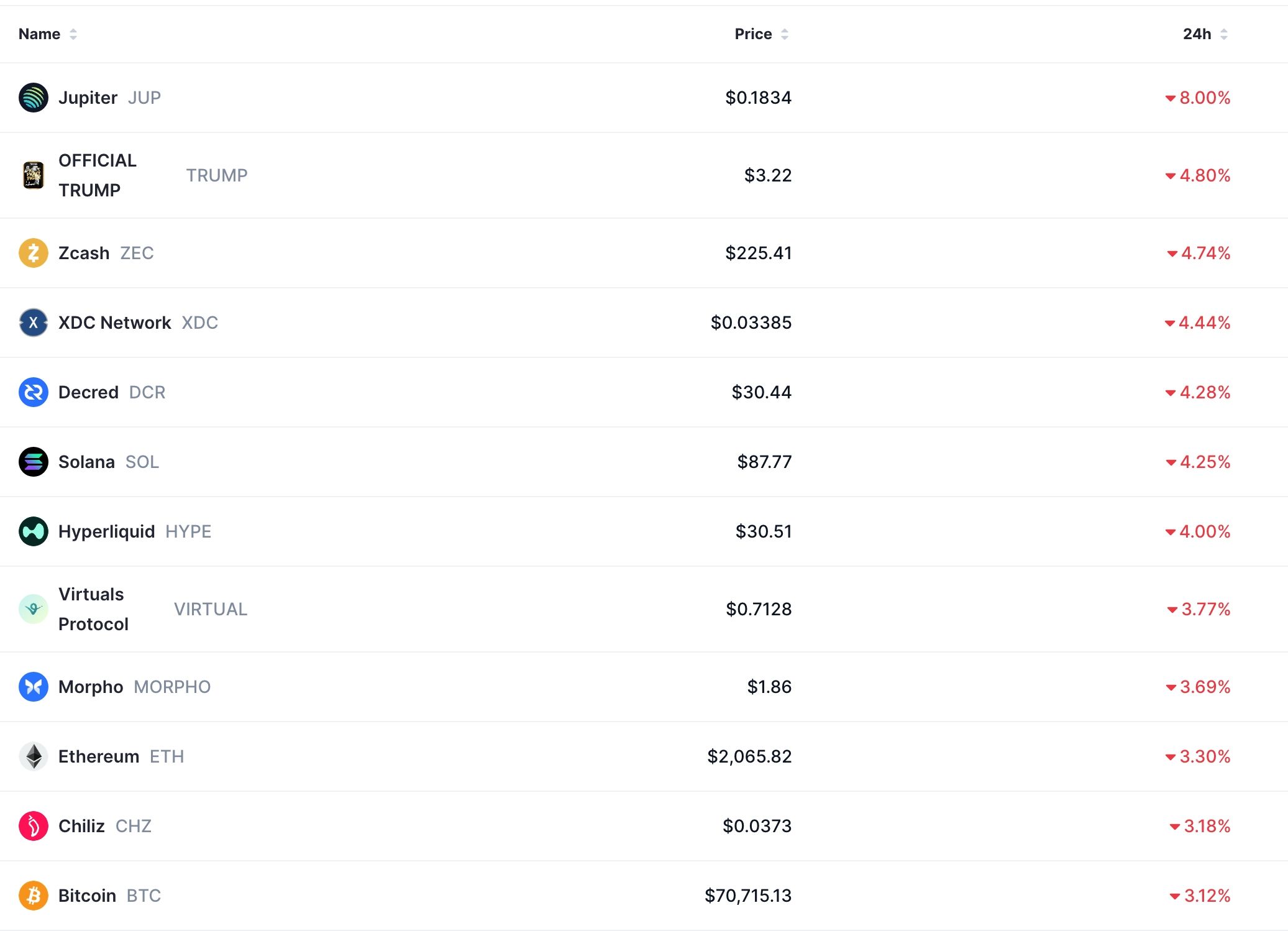
Task: Open the Bitcoin BTC listing
Action: [87, 896]
